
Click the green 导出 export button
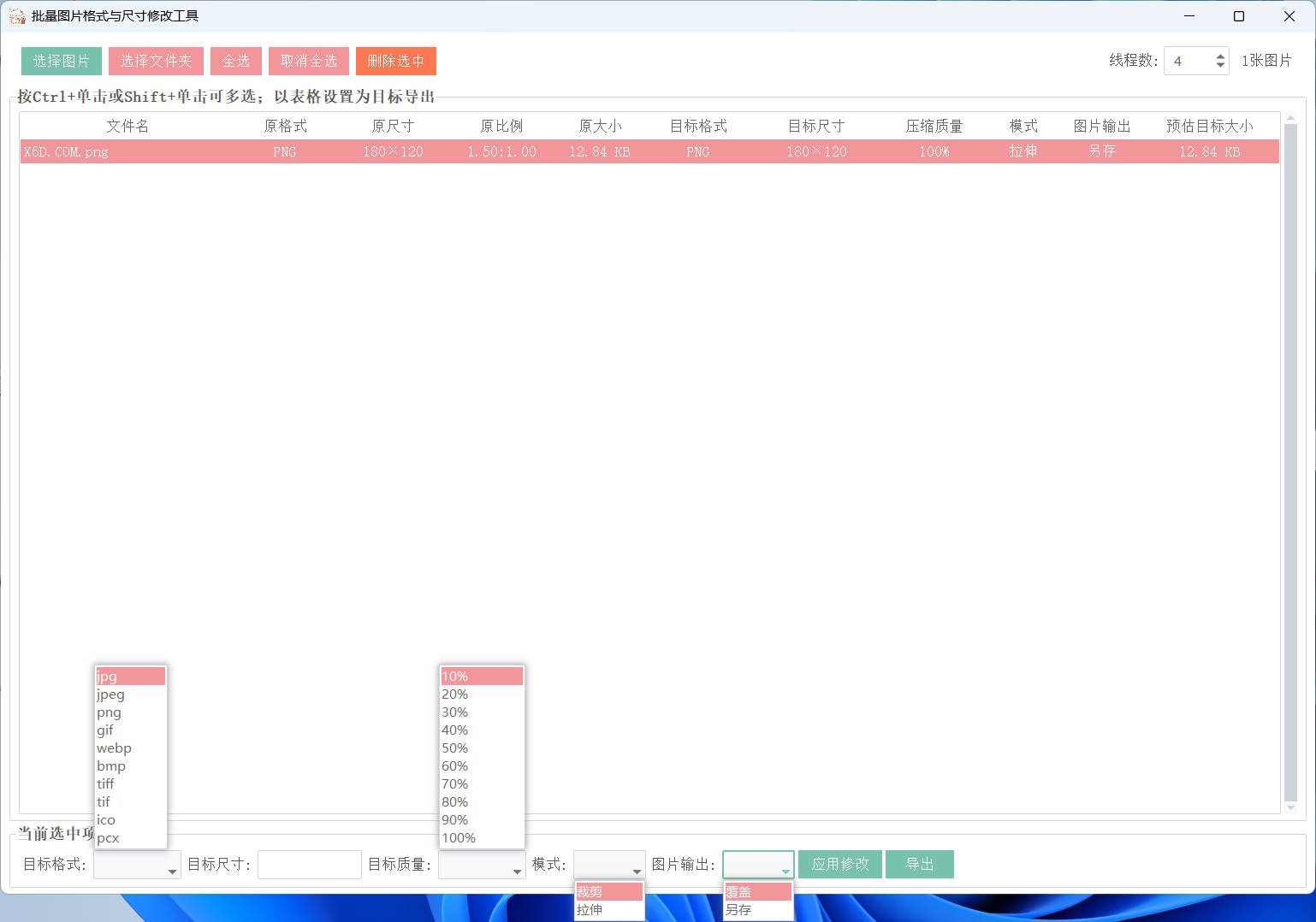point(920,864)
